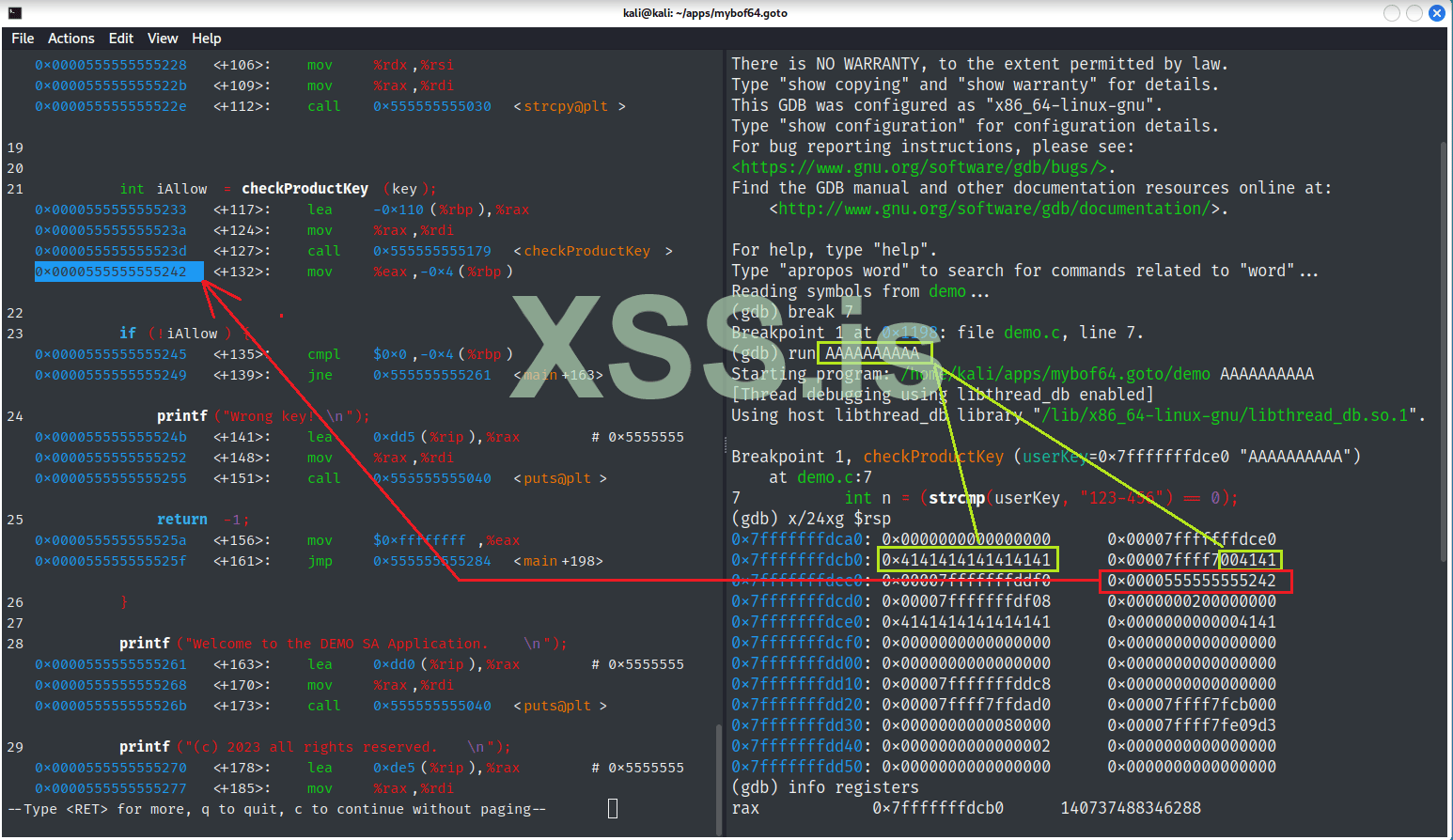Select stack value 0x00007ffff7ffdad0
The width and height of the screenshot is (1453, 840).
[x=966, y=705]
